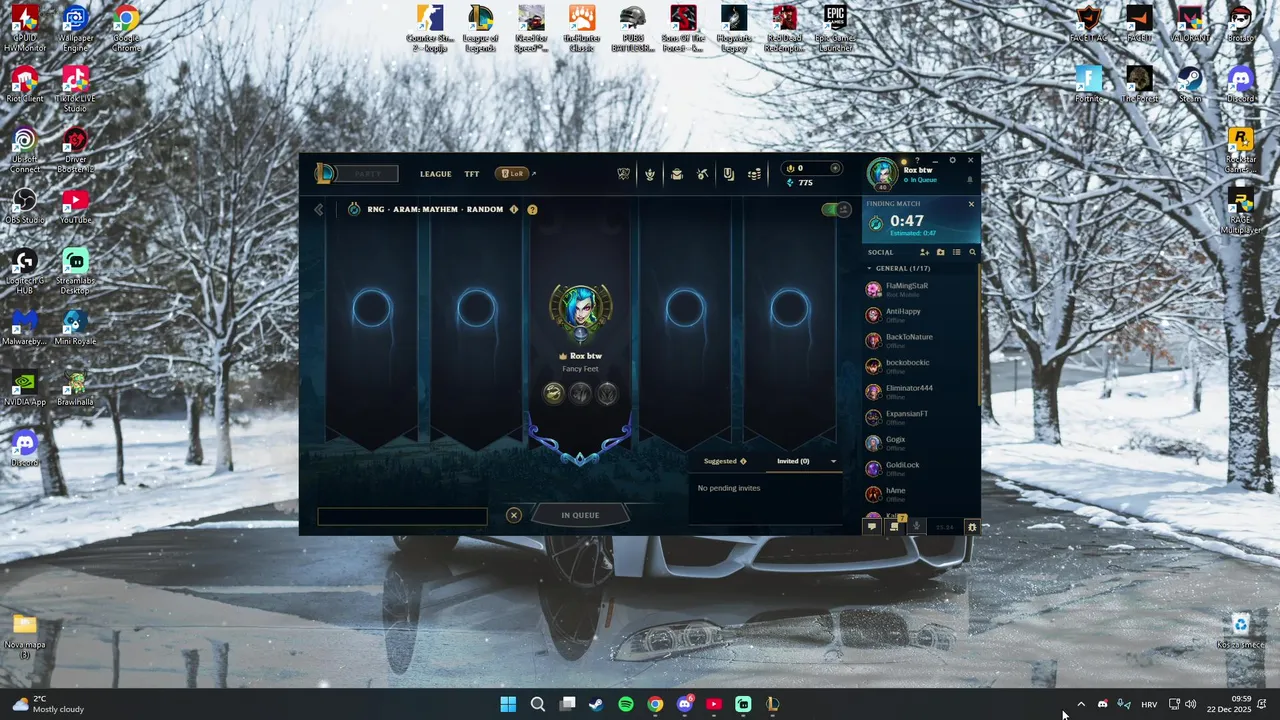Click the friends list scrollbar

[x=979, y=335]
